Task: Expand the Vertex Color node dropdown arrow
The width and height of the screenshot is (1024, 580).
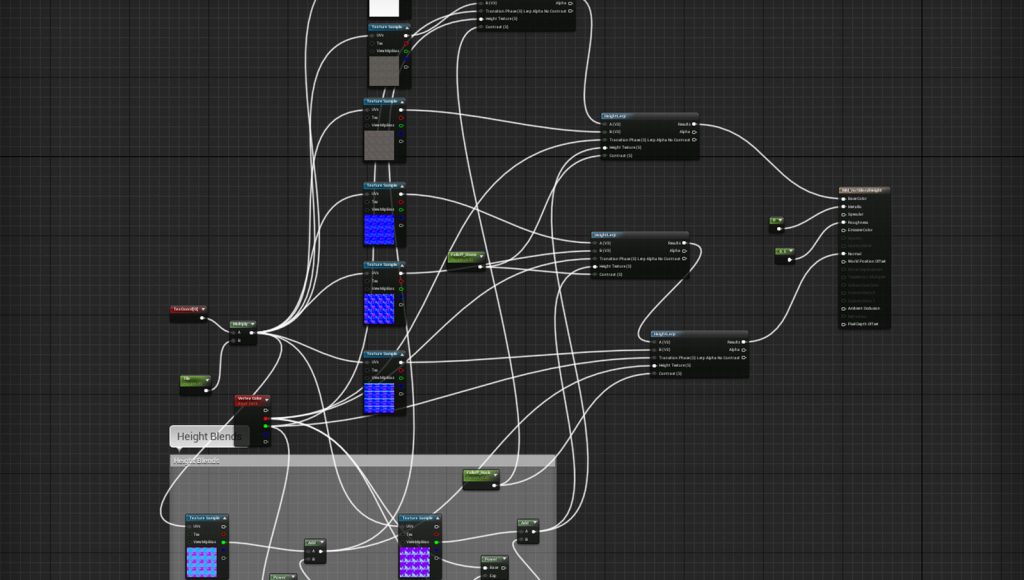Action: (268, 399)
